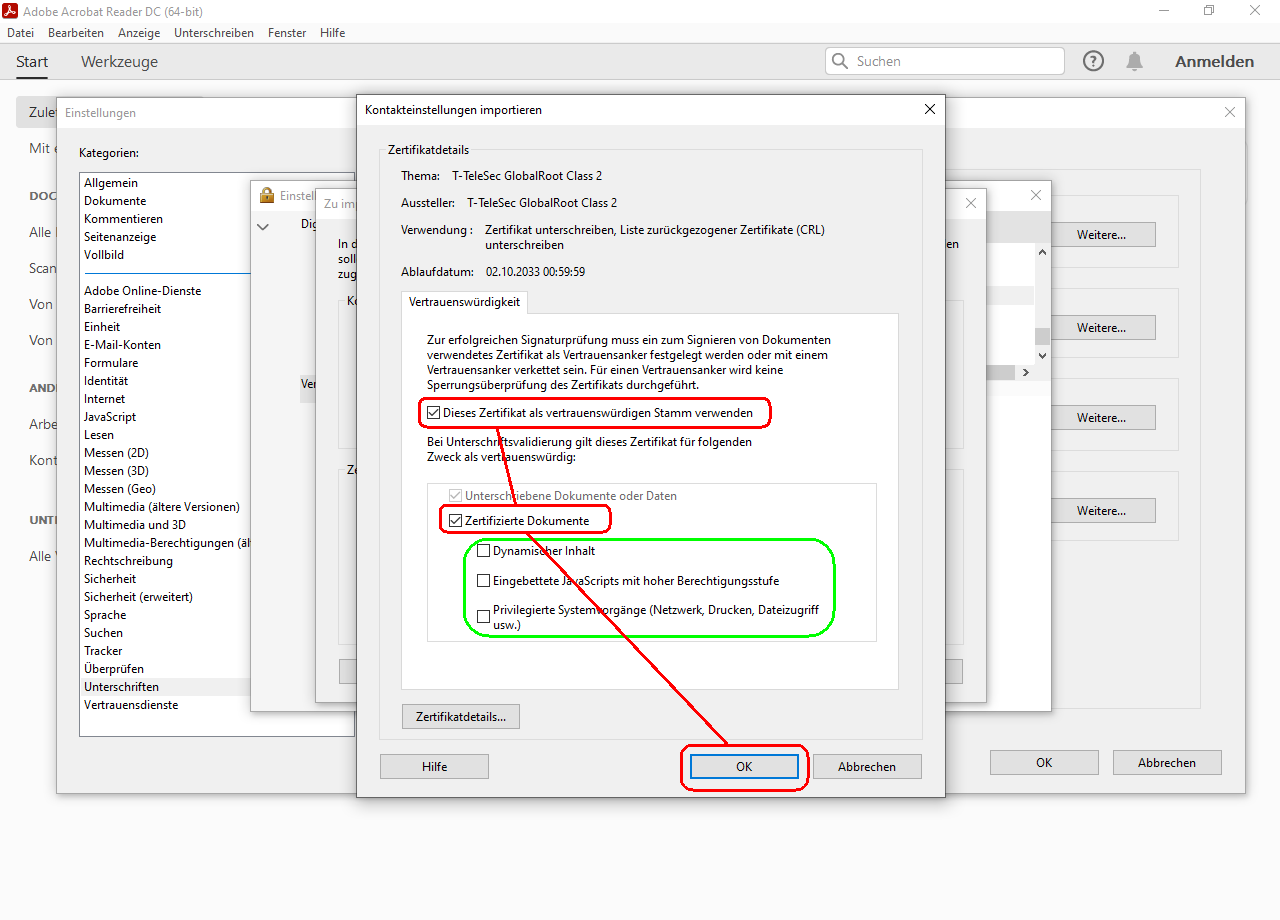The height and width of the screenshot is (920, 1280).
Task: Select 'Sicherheit (erweitert)' in Kategorien list
Action: pyautogui.click(x=138, y=597)
